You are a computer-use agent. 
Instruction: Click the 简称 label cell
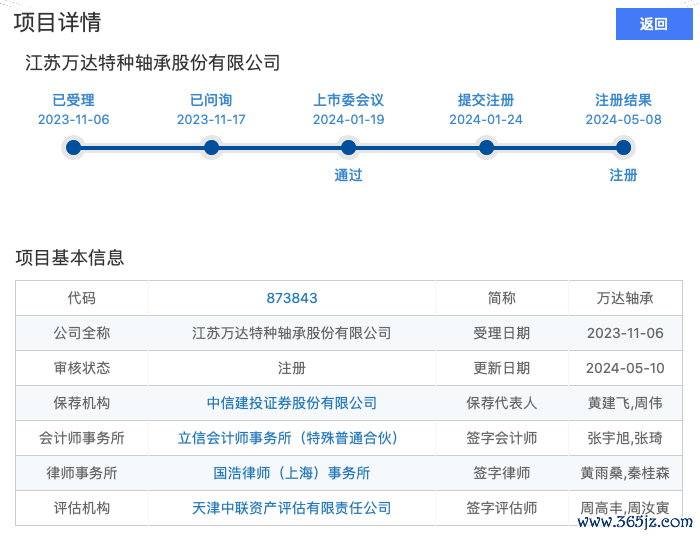pos(502,298)
